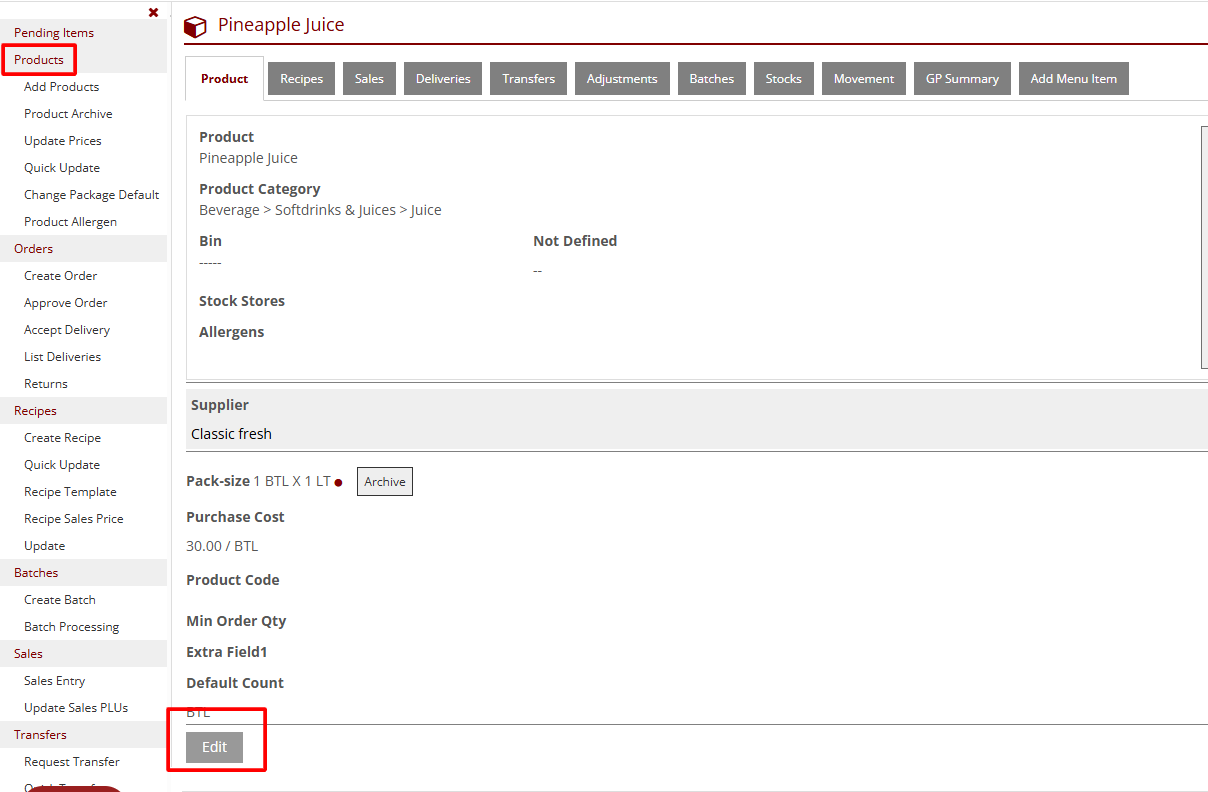Expand the Products section in sidebar
Screen dimensions: 1208x792
click(x=39, y=60)
